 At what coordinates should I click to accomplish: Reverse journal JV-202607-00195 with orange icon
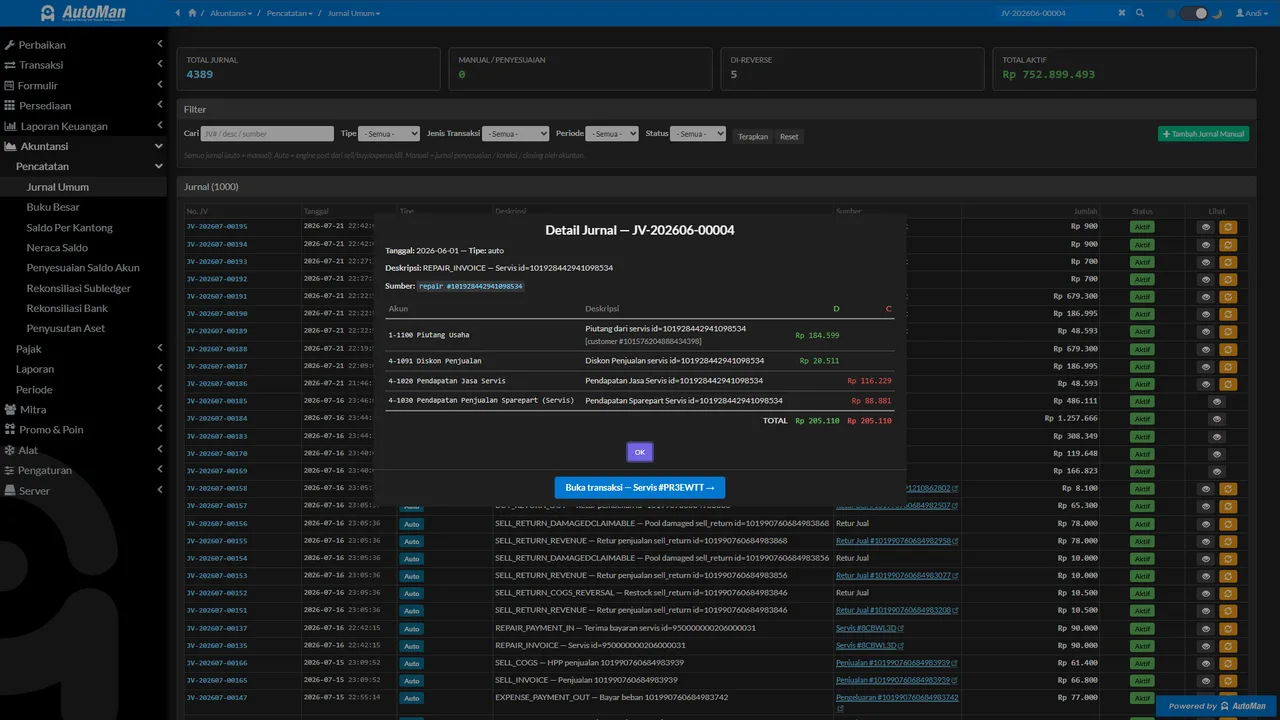pyautogui.click(x=1228, y=227)
